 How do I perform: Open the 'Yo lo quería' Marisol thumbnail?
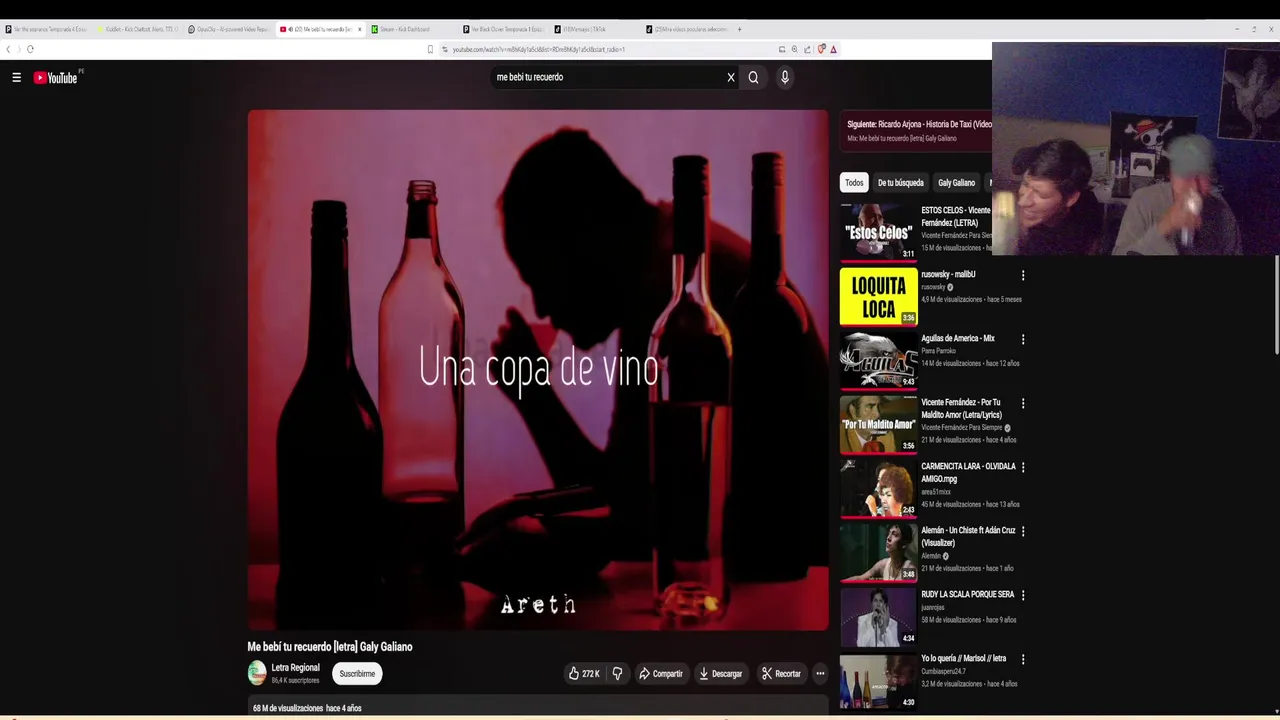(878, 680)
